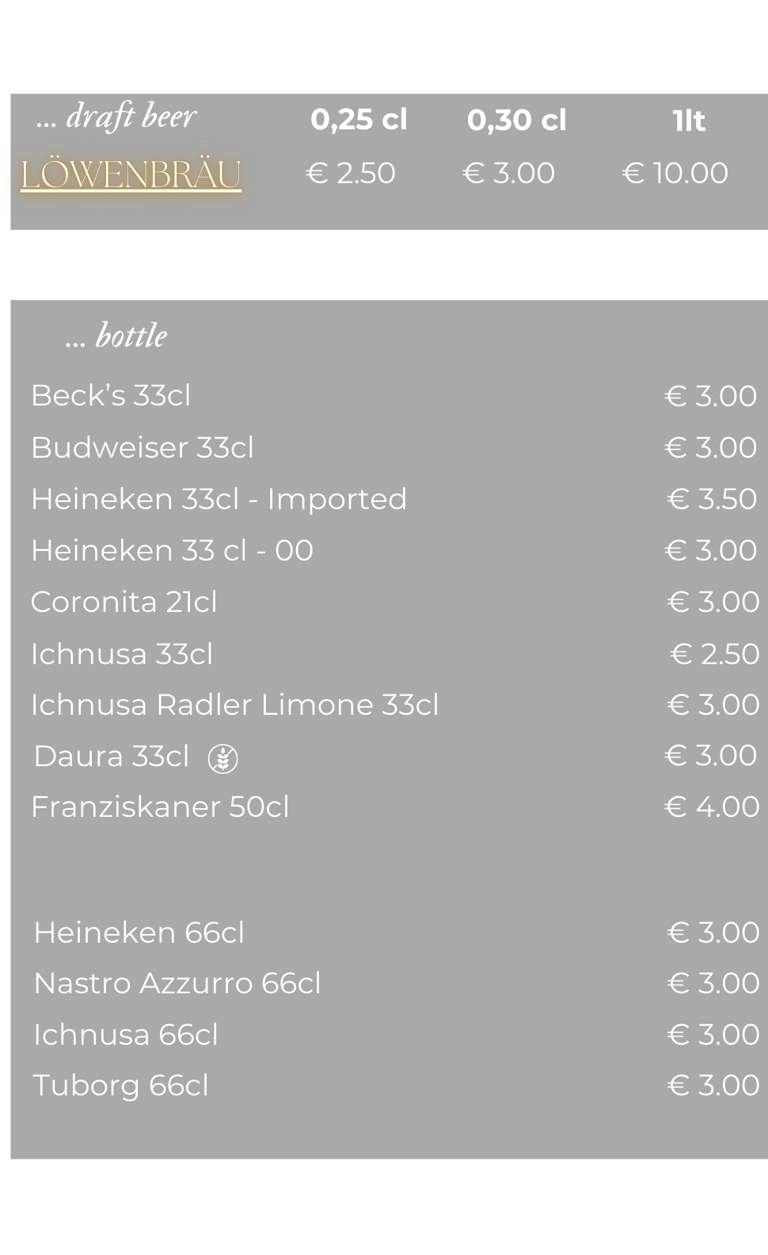Click the Coronita 21cl item
This screenshot has width=768, height=1255.
click(123, 602)
